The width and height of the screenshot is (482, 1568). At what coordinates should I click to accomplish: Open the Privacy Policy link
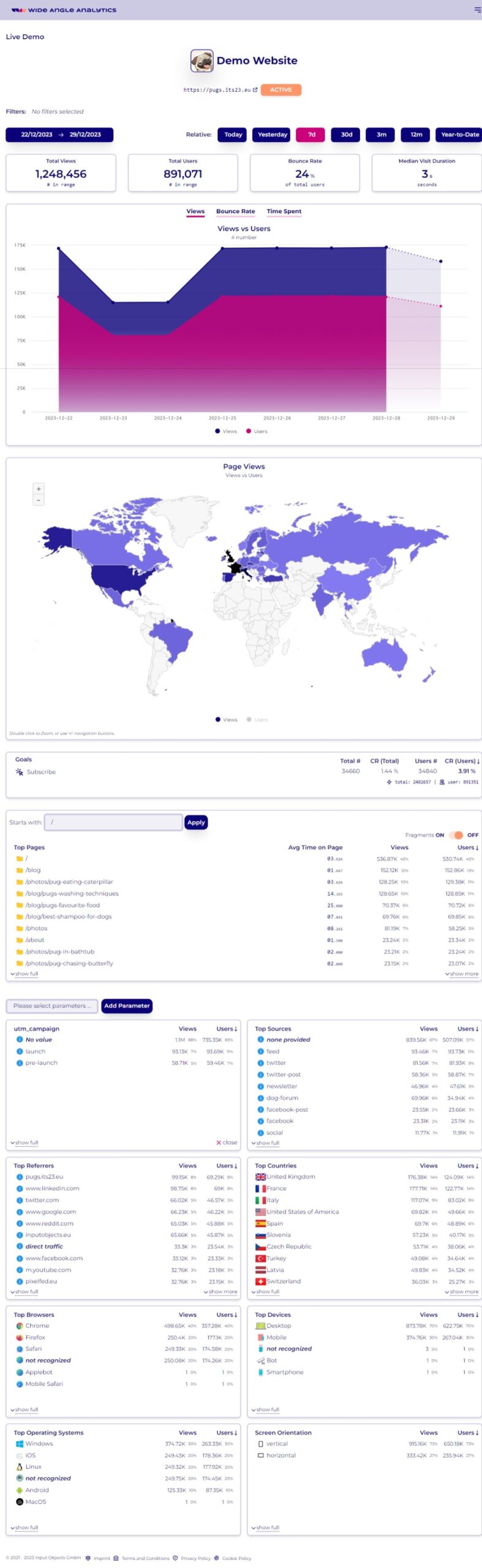pyautogui.click(x=196, y=1558)
